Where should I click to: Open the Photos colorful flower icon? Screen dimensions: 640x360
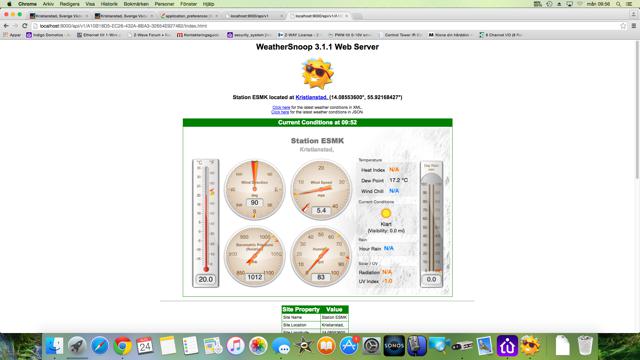point(258,346)
